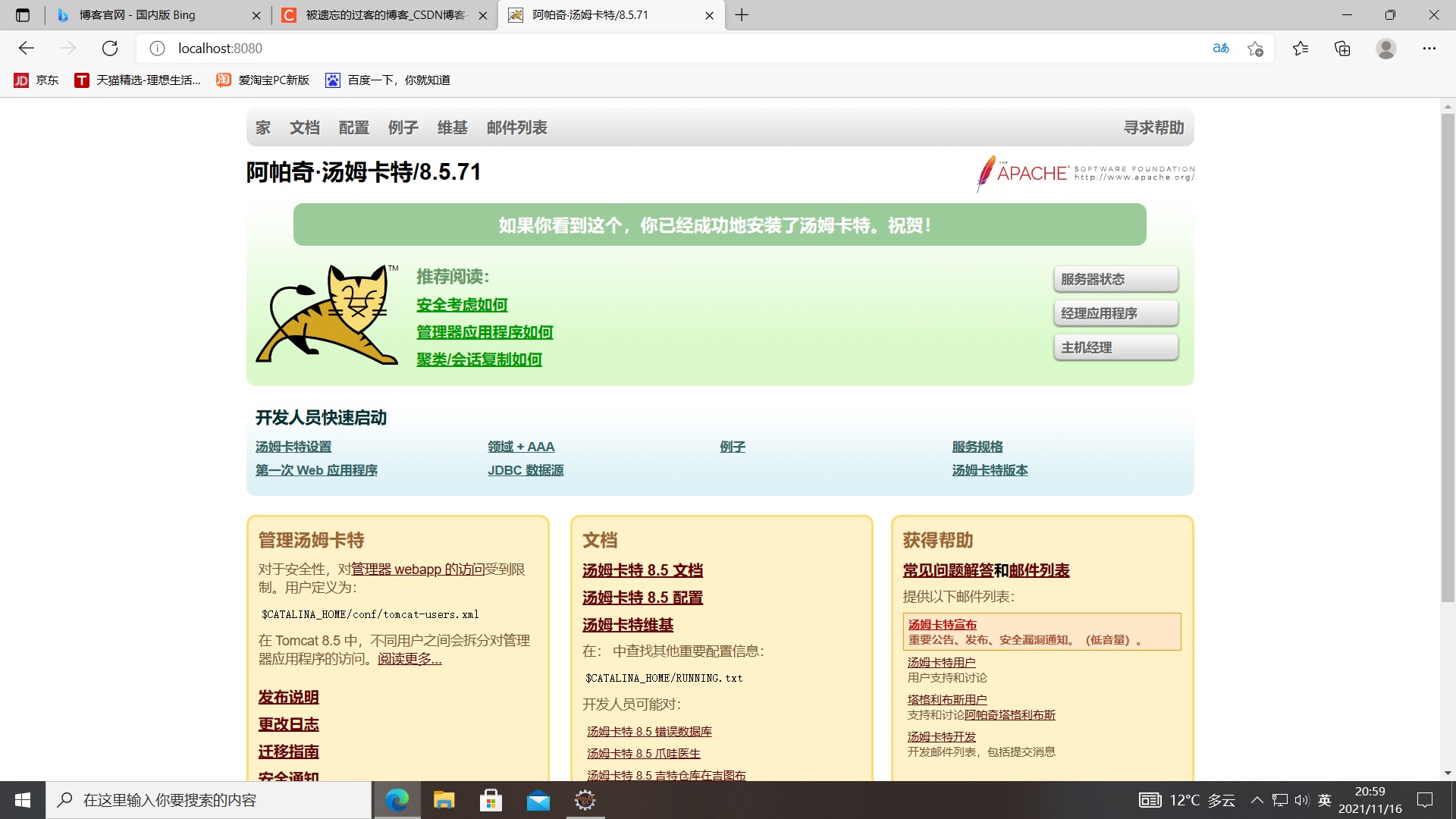Open the 汤姆卡特版本 link
The width and height of the screenshot is (1456, 819).
tap(990, 471)
